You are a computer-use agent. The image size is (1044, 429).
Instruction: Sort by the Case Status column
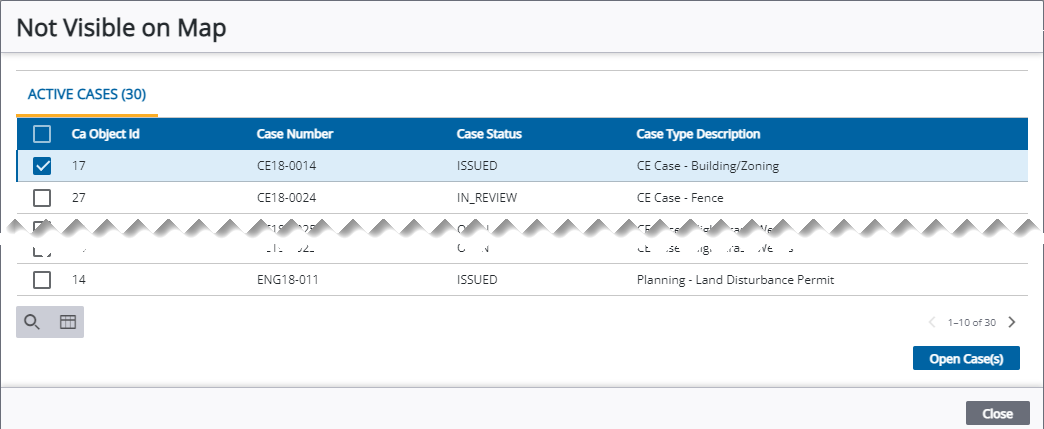point(489,134)
